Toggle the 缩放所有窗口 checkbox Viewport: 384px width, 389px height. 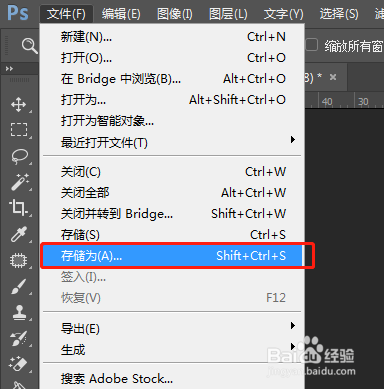click(312, 45)
